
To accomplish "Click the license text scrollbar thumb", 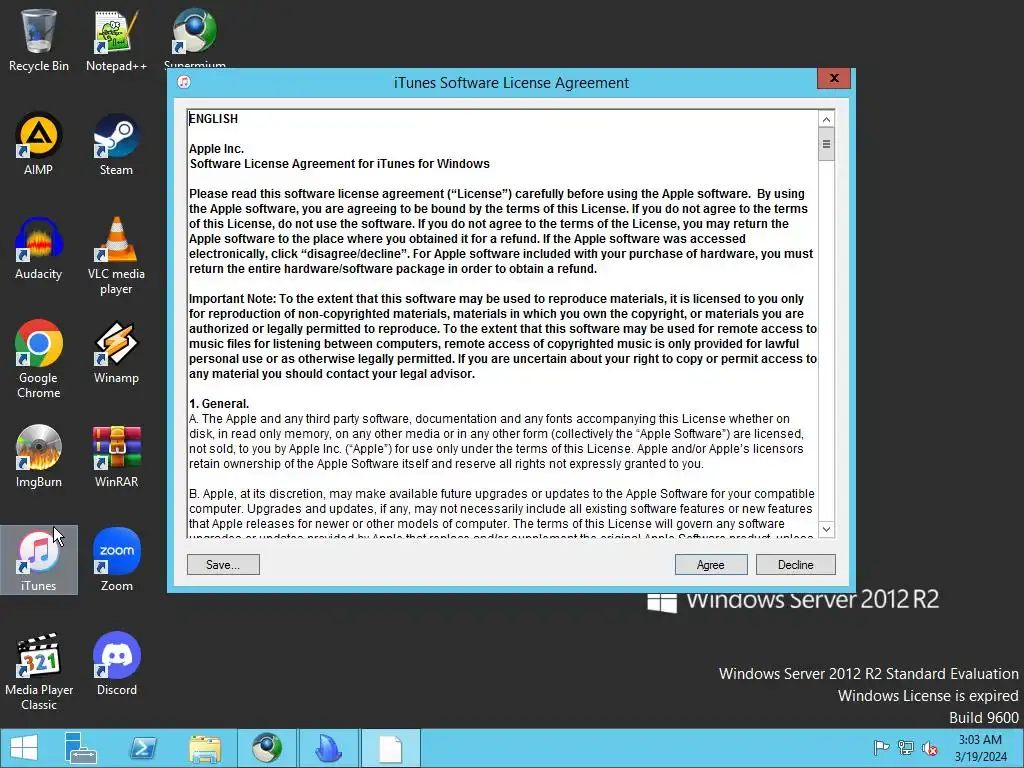I will 826,144.
